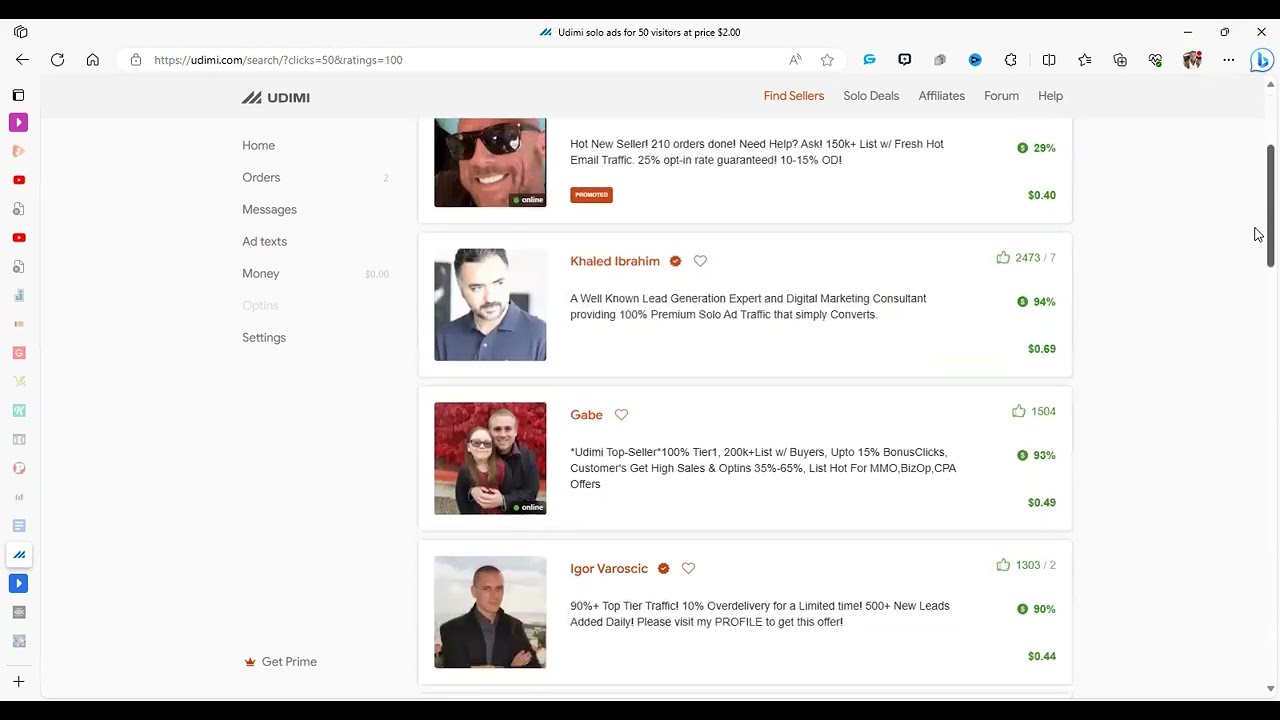Click the lock site info icon
The image size is (1280, 720).
(136, 60)
